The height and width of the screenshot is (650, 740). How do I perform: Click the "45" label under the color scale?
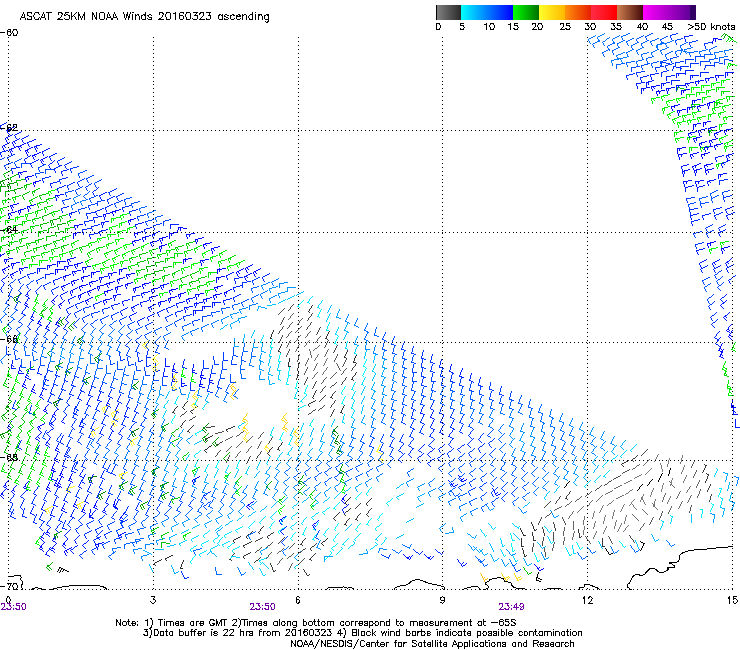(667, 27)
